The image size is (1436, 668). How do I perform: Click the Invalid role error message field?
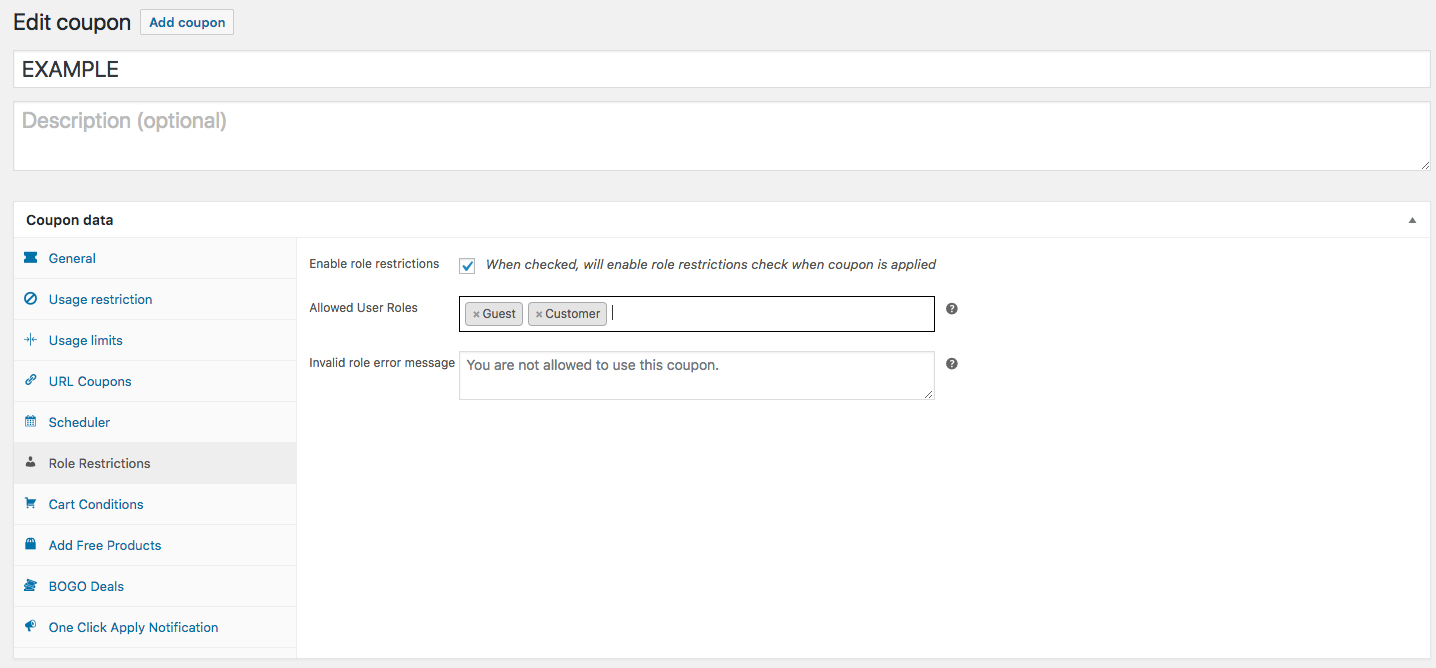coord(696,376)
